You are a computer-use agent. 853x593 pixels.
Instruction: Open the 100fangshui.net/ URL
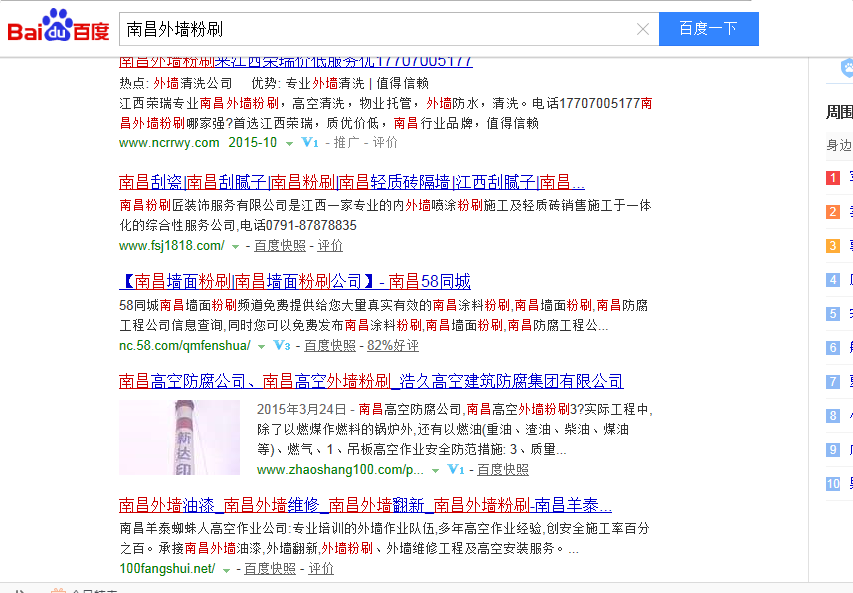click(x=168, y=569)
